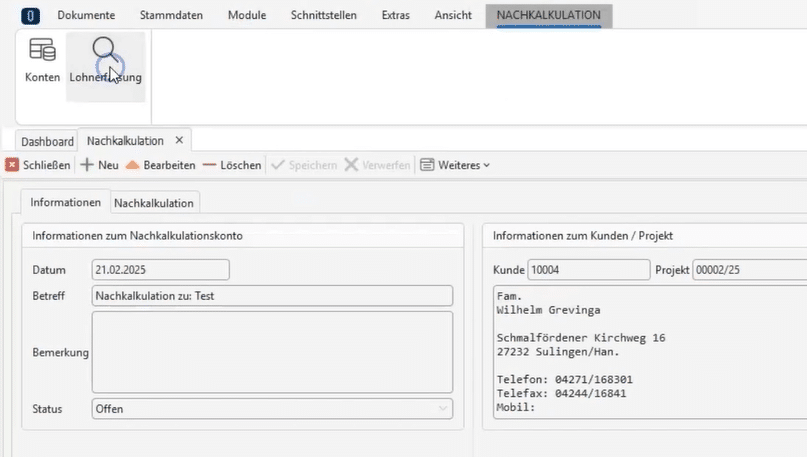Click the '27232 Sulingen/Han.' line

[558, 352]
